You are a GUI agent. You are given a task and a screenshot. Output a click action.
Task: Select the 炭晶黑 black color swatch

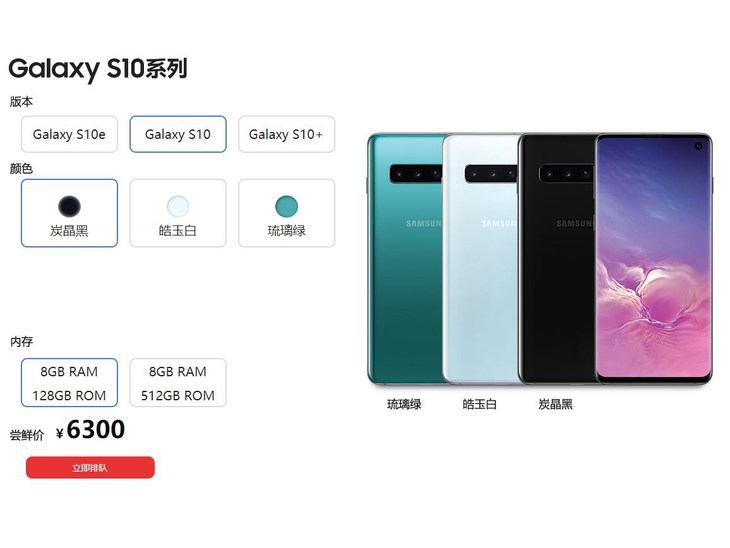[69, 213]
